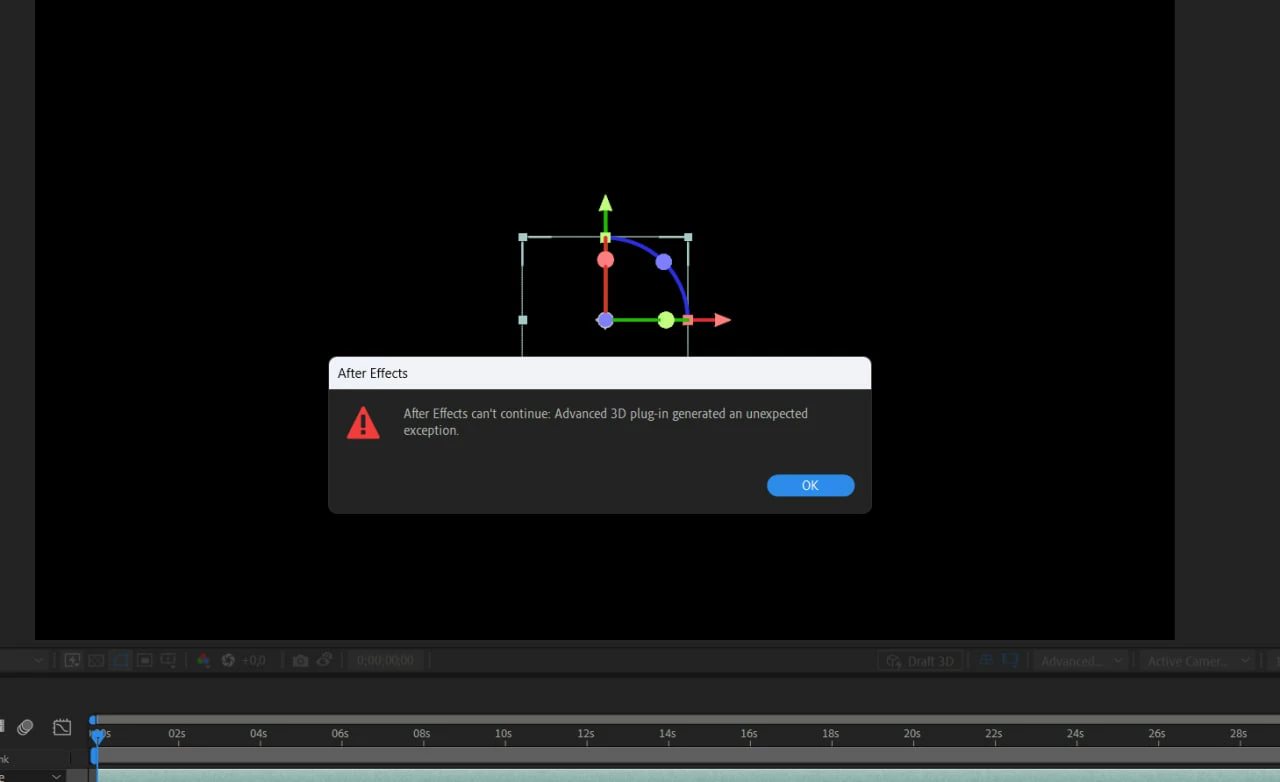Click the exposure value +0,0

click(254, 660)
